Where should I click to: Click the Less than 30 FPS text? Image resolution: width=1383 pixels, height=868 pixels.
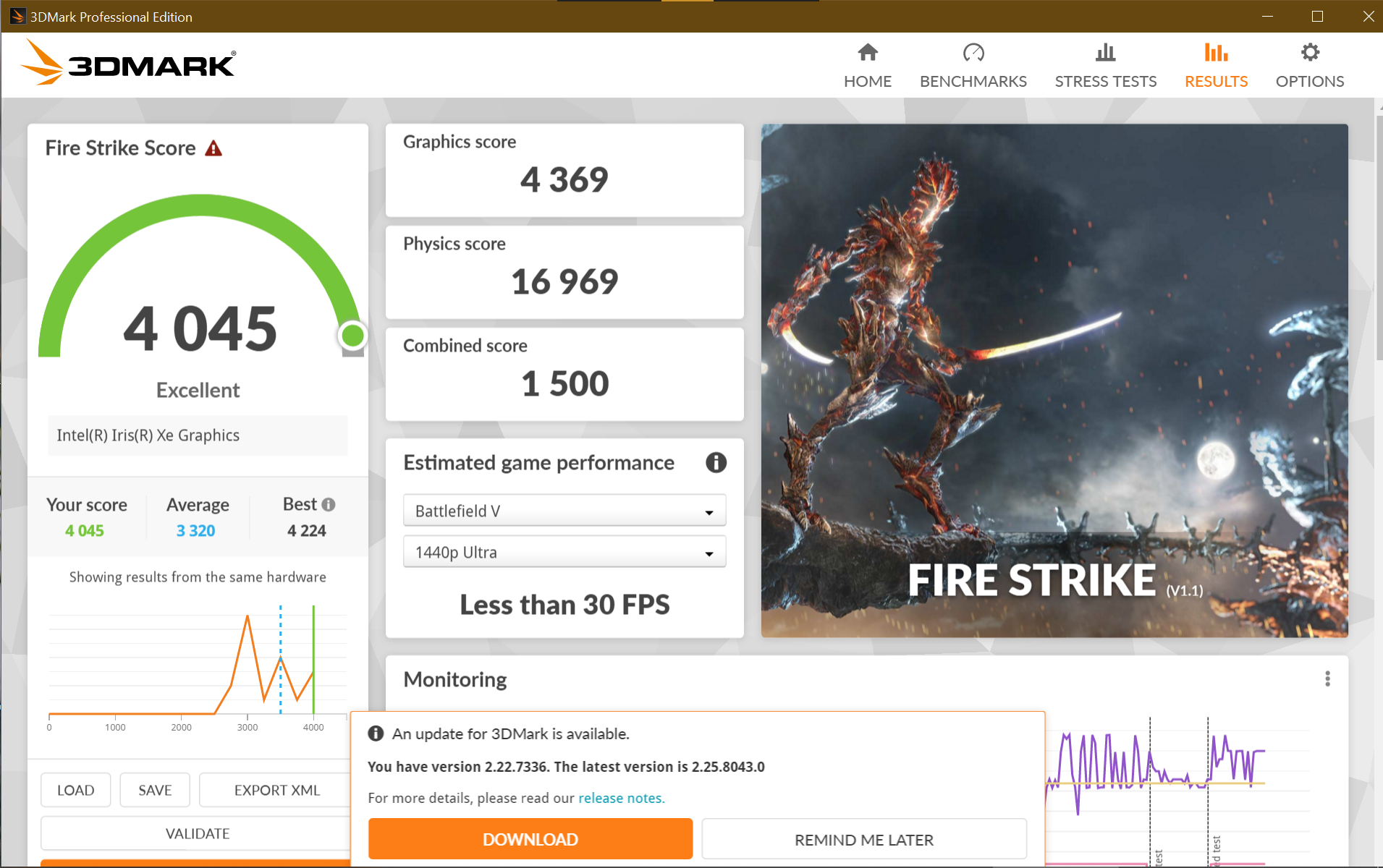coord(564,605)
